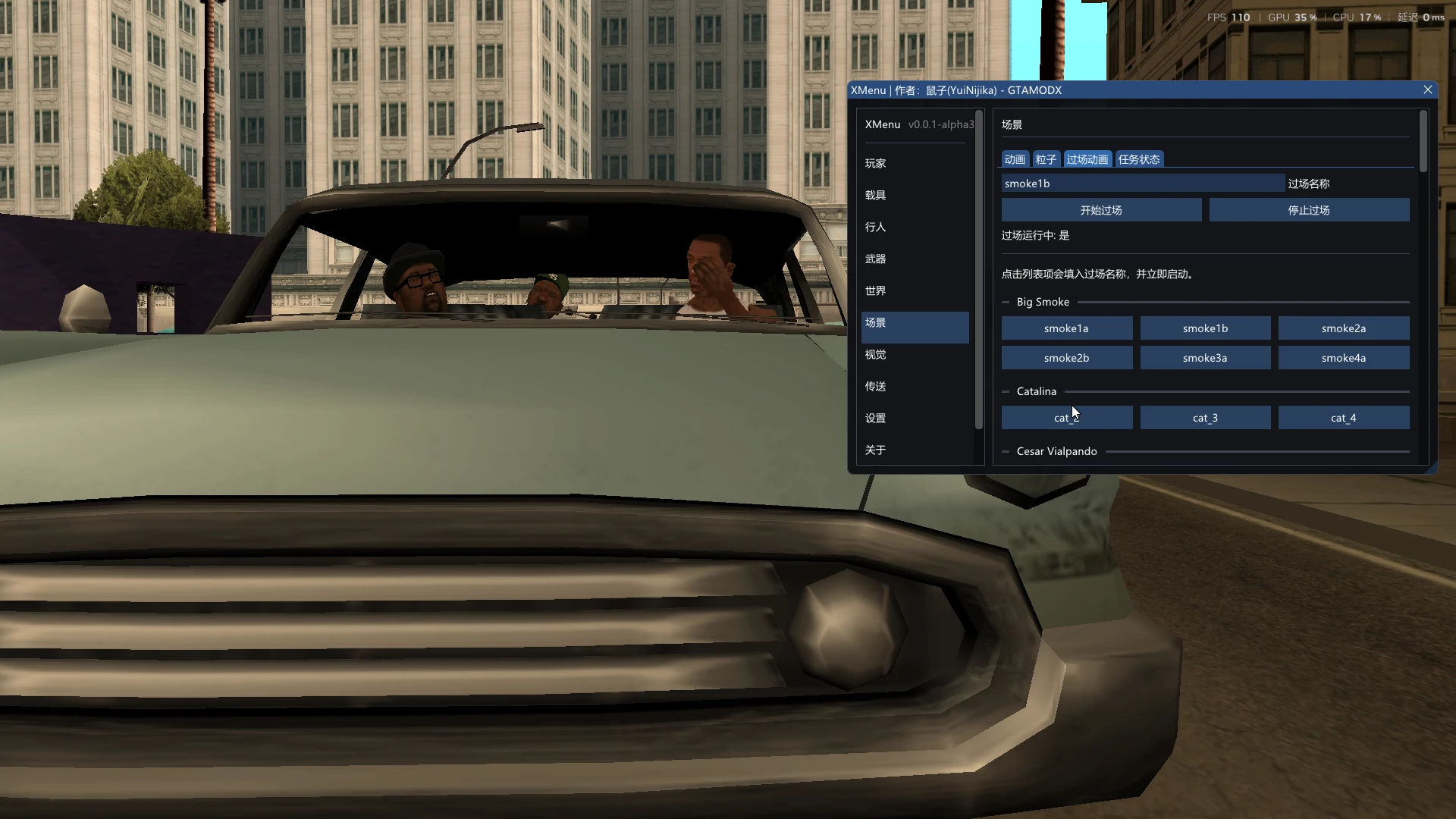This screenshot has height=819, width=1456.
Task: Click the right content panel scrollbar
Action: [1423, 142]
